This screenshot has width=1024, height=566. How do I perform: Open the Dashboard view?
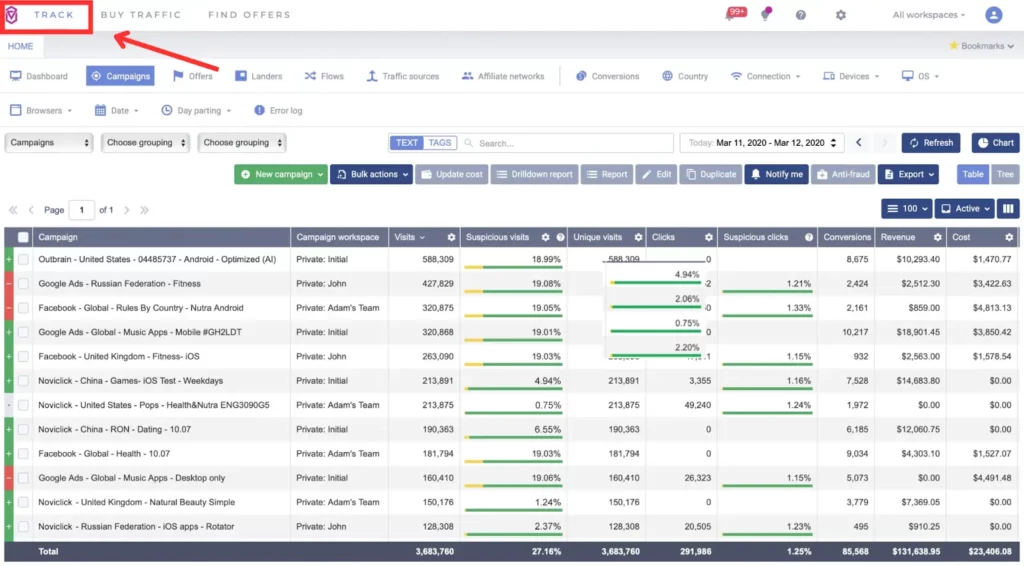39,76
